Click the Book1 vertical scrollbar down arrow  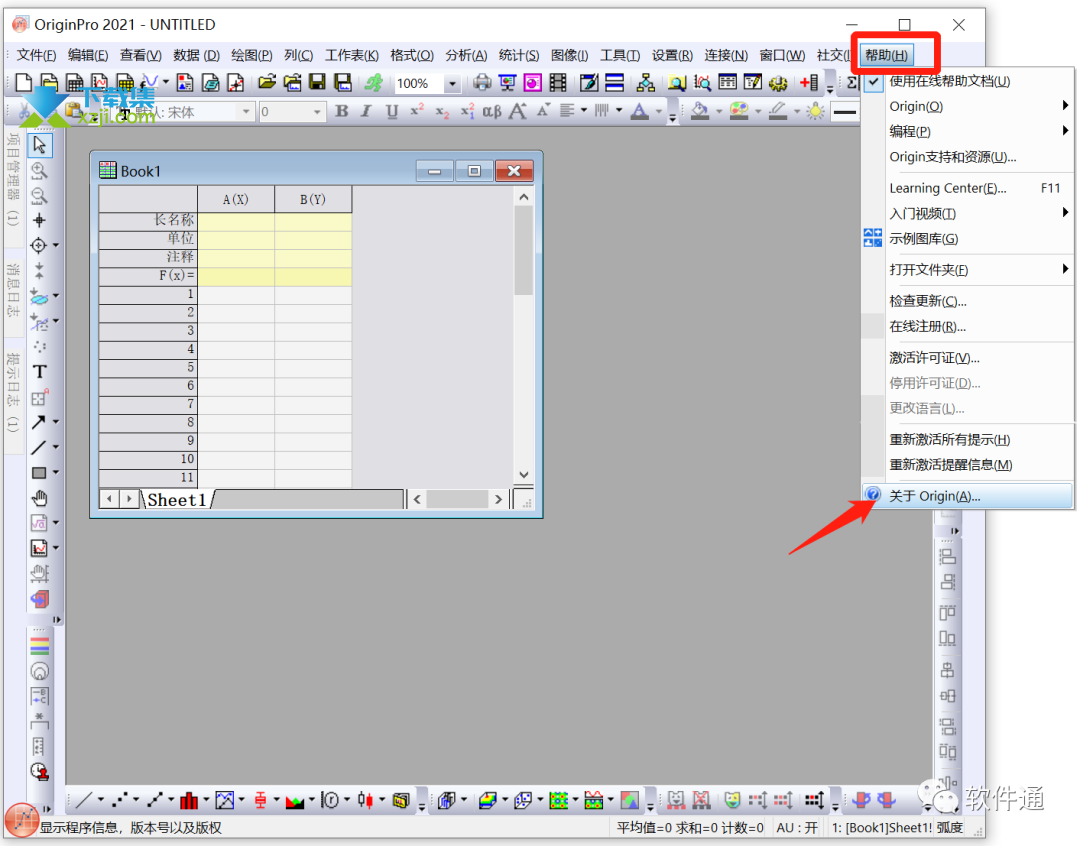[x=523, y=475]
